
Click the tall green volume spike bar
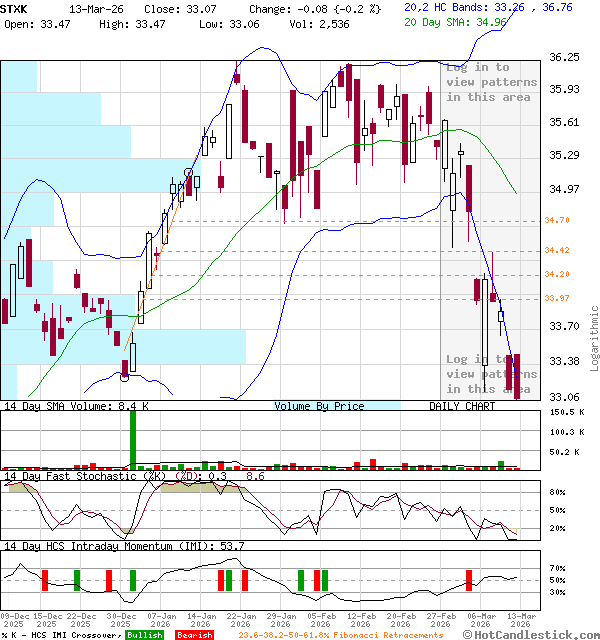pyautogui.click(x=132, y=438)
